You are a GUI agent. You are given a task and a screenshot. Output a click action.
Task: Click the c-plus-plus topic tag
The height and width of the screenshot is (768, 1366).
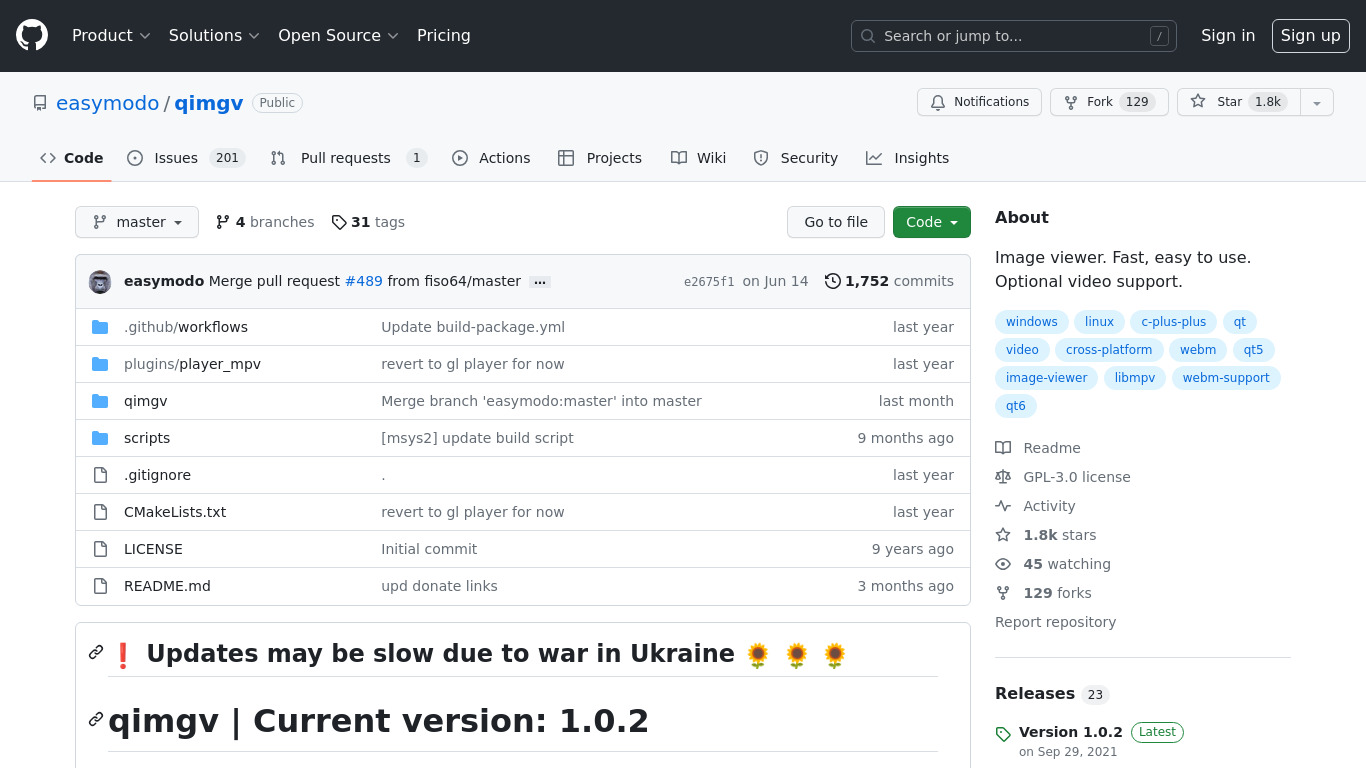(1174, 322)
